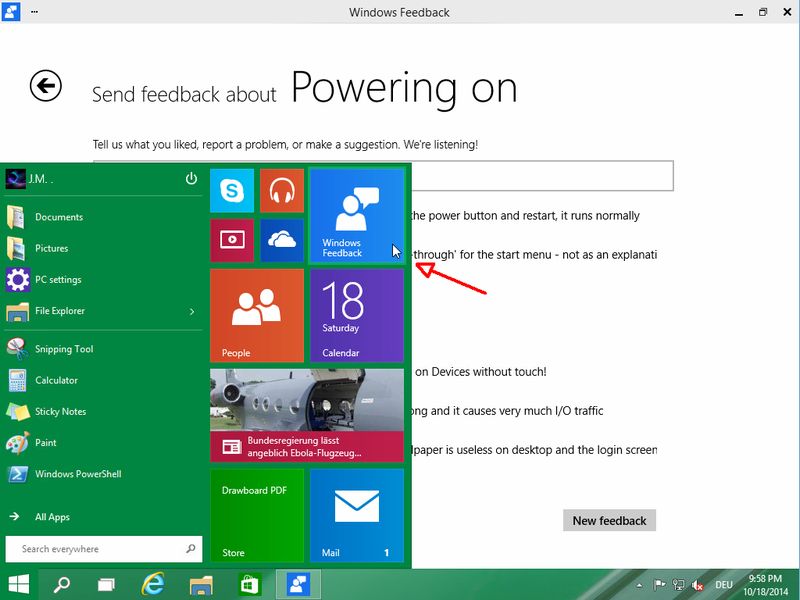Open Documents from the Start menu
800x600 pixels.
104,217
